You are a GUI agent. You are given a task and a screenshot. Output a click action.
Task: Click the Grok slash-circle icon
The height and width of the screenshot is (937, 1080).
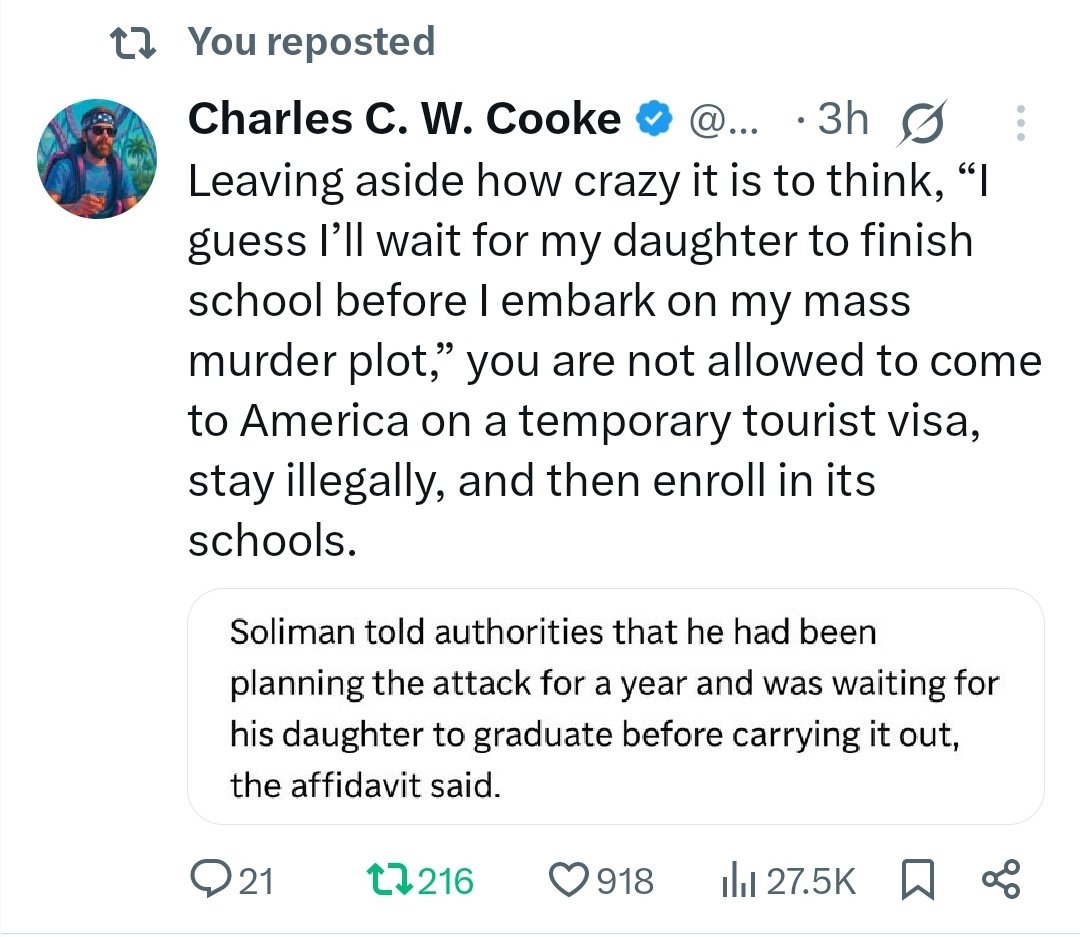[x=924, y=122]
